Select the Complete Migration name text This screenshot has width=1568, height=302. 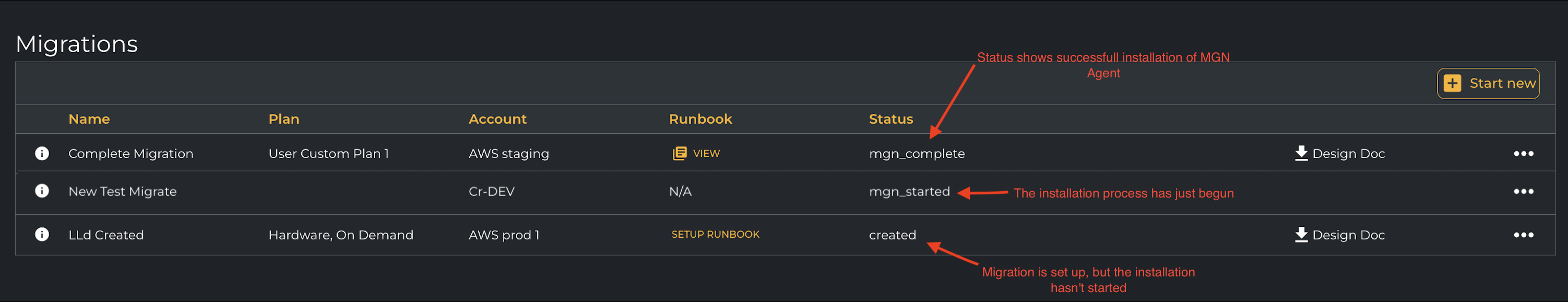coord(131,154)
